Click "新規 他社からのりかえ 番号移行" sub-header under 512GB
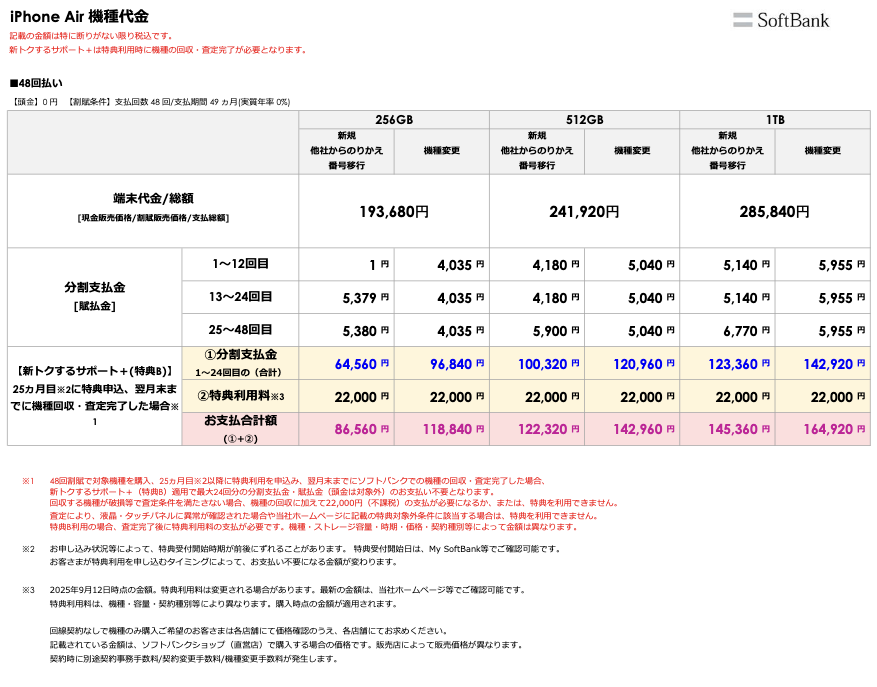 pos(537,150)
